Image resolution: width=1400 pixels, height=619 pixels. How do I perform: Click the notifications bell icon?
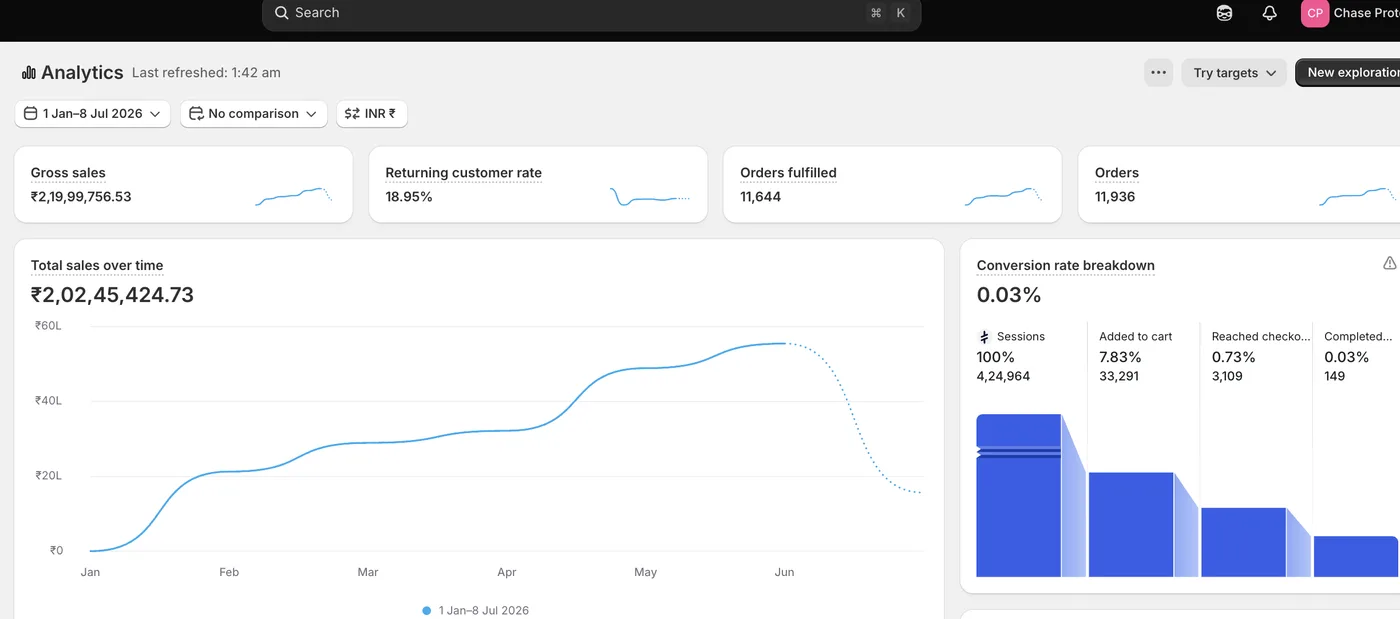pos(1269,13)
